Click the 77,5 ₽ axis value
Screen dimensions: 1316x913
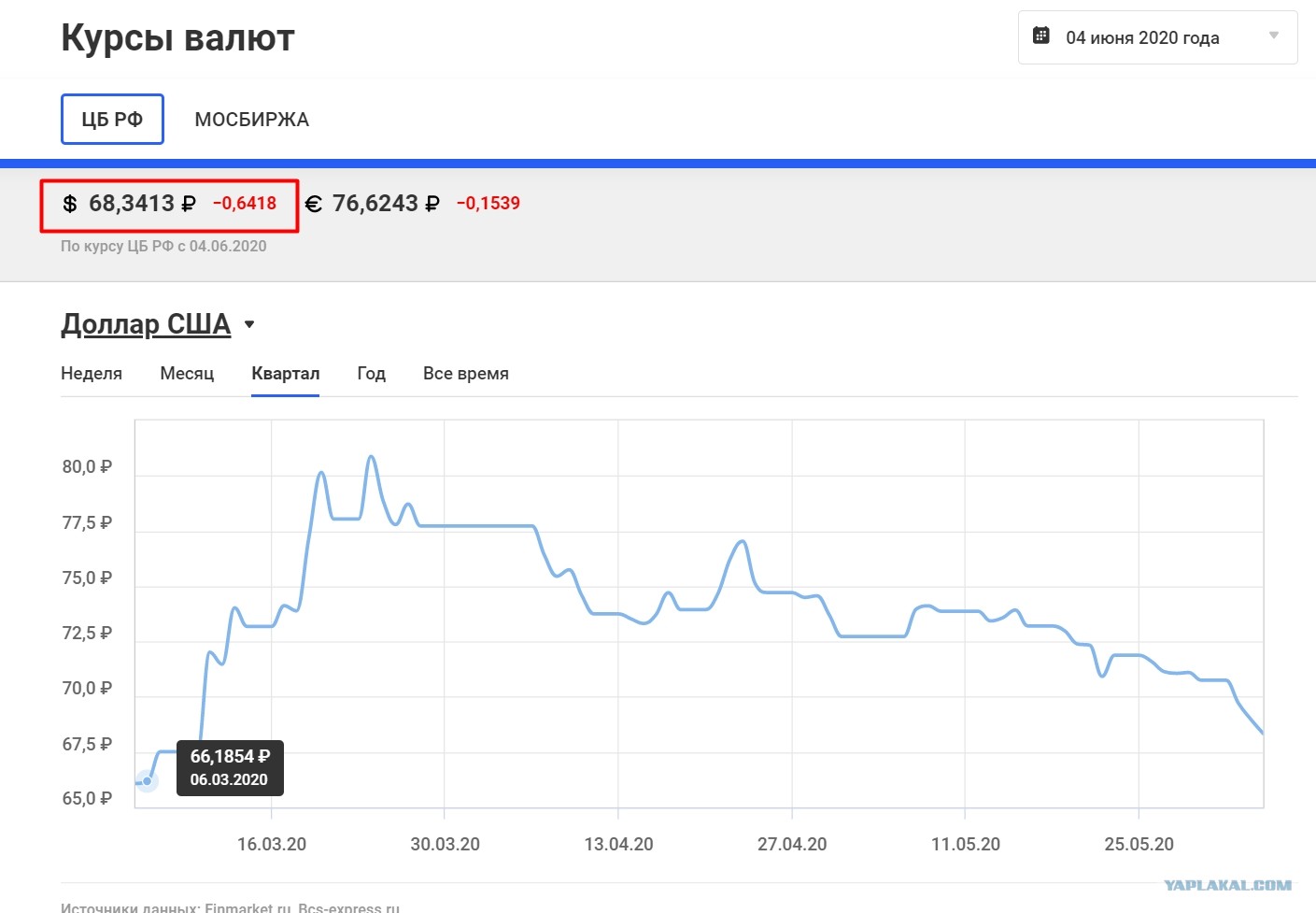(87, 523)
